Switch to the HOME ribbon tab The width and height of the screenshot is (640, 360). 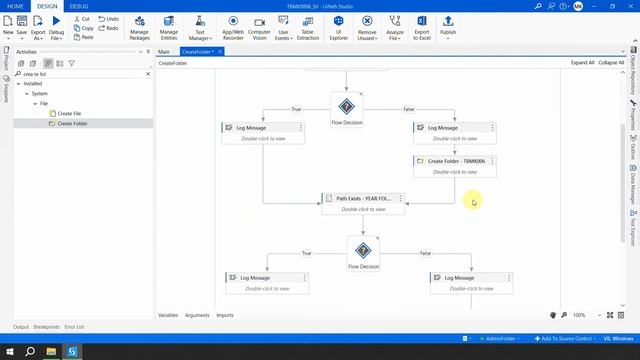coord(15,6)
